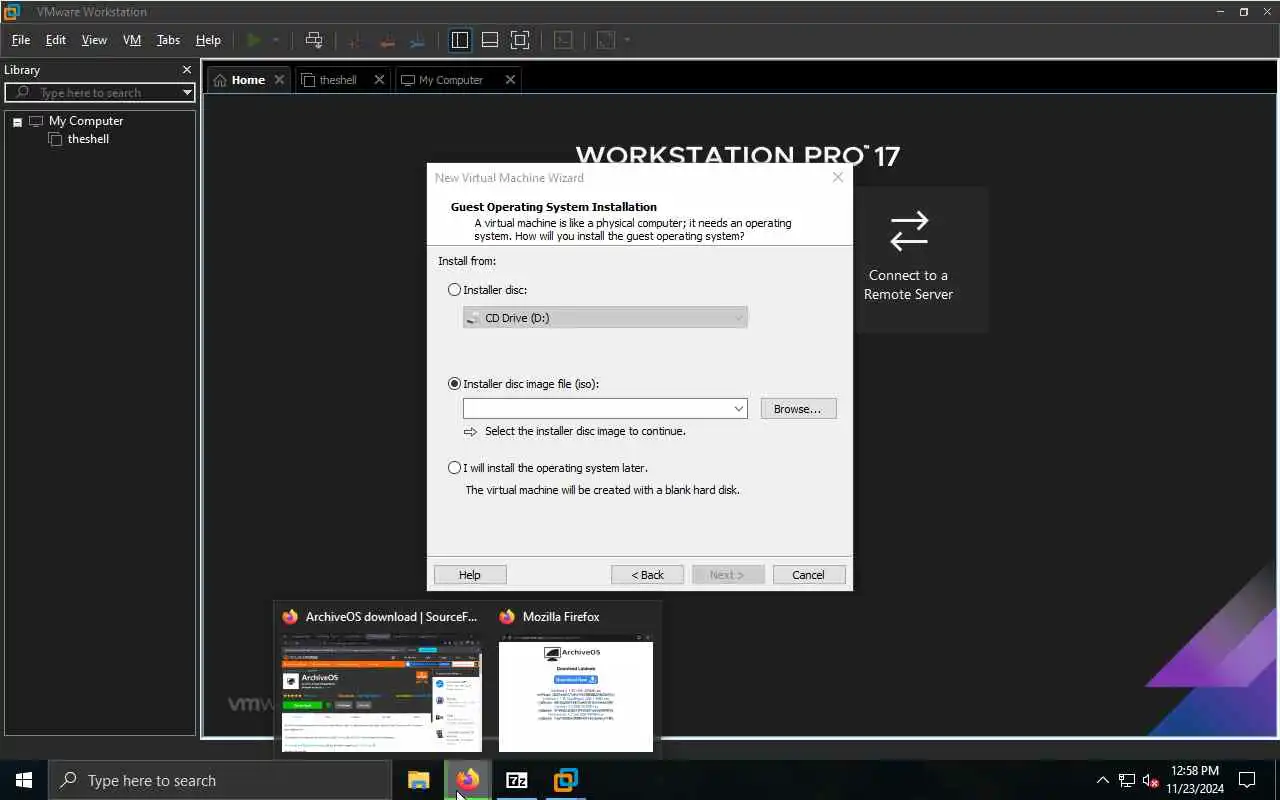Image resolution: width=1280 pixels, height=800 pixels.
Task: Click the wizard Help button
Action: coord(470,575)
